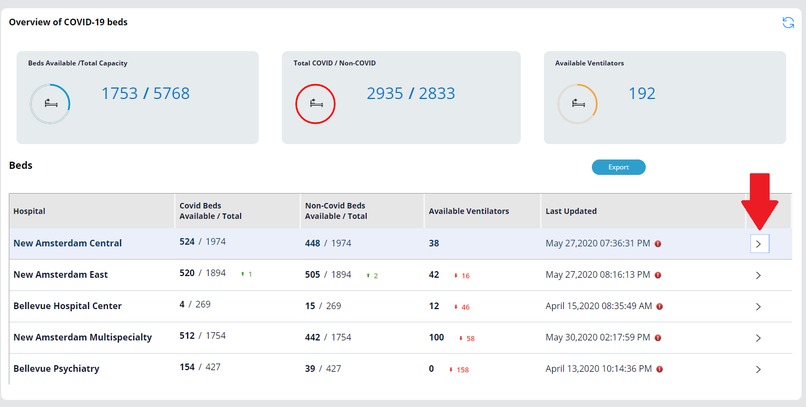Expand New Amsterdam East row chevron
This screenshot has height=407, width=806.
coord(758,275)
